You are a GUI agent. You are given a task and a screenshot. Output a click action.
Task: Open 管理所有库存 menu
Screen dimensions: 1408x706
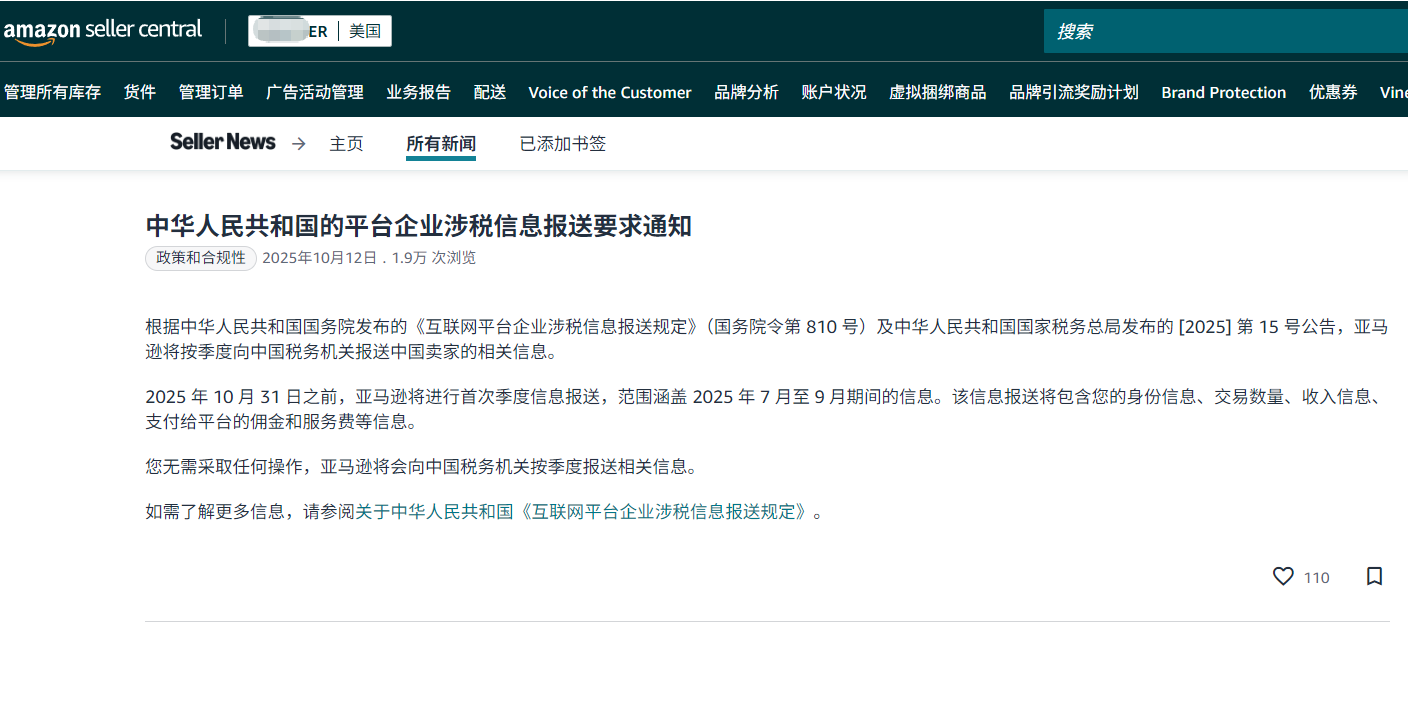pos(52,92)
